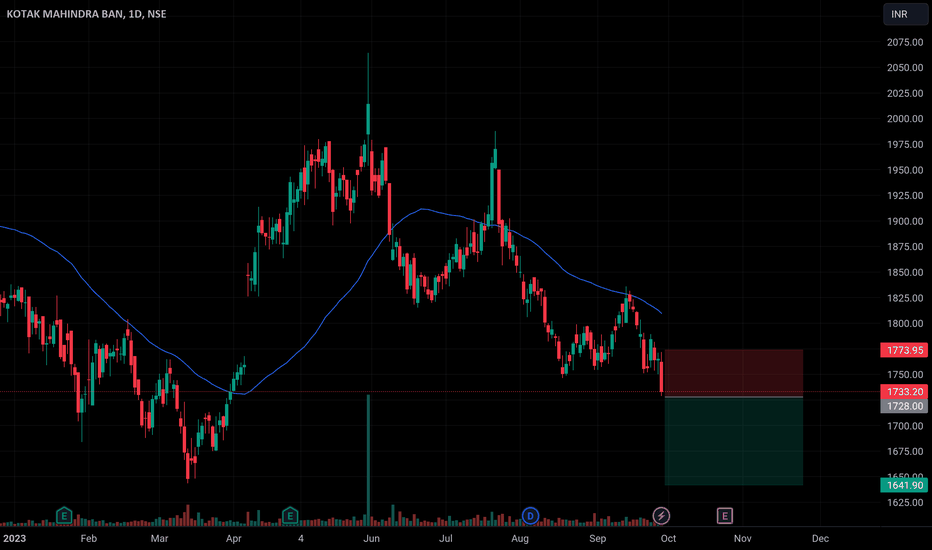Click the 1800.00 price axis label

(x=905, y=323)
